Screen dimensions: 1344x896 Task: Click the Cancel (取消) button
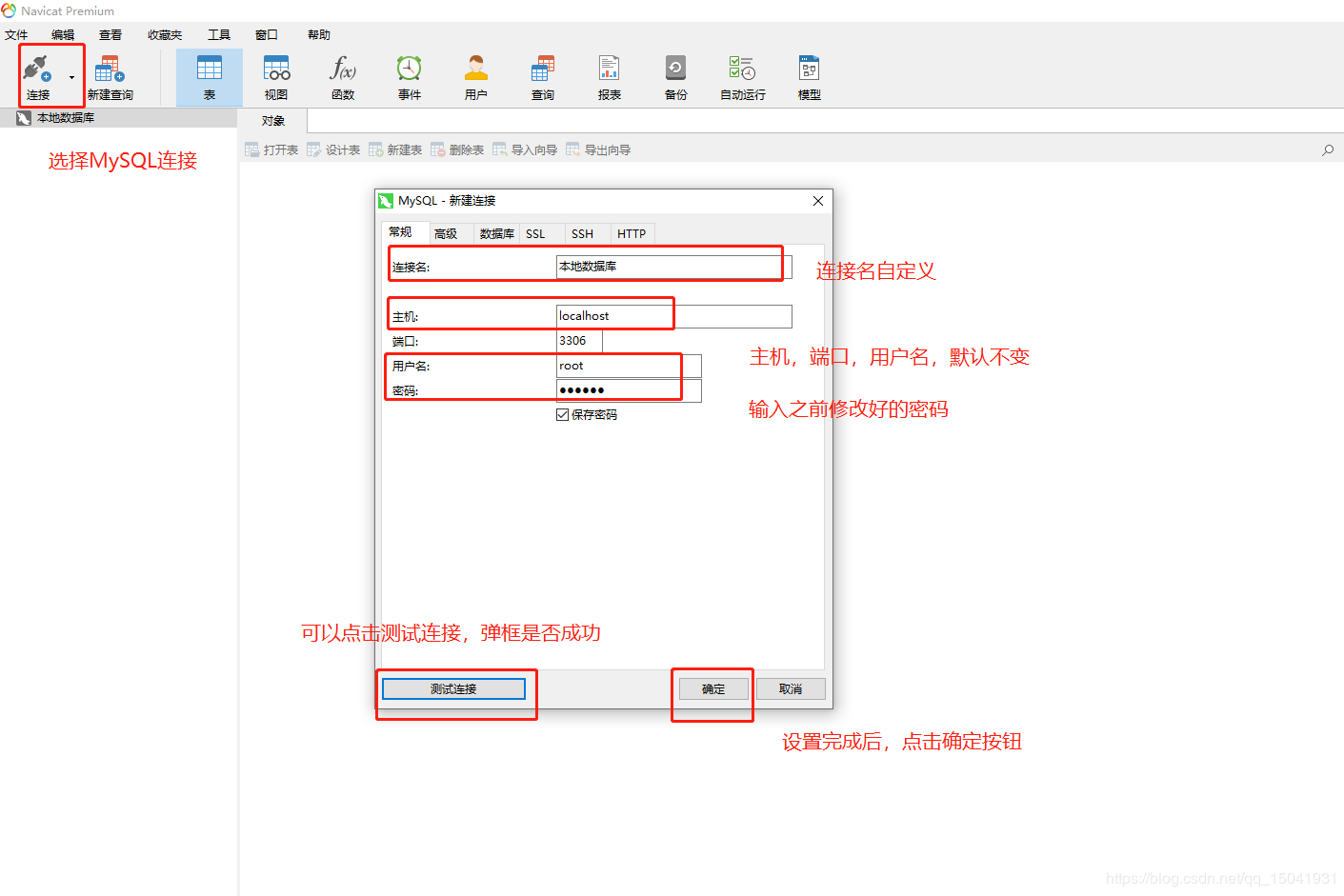tap(791, 689)
